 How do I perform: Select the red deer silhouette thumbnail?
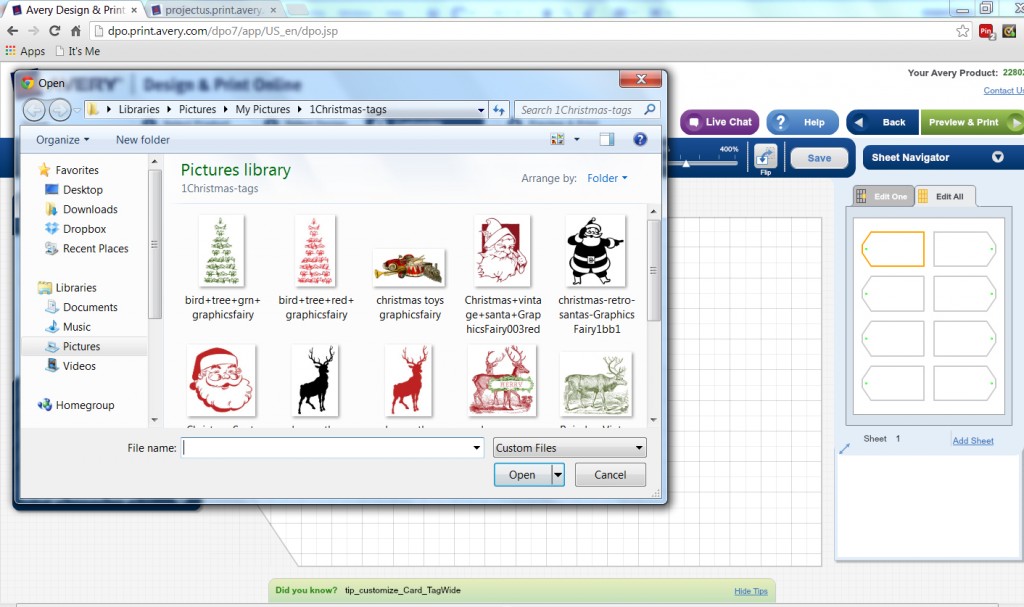tap(409, 380)
